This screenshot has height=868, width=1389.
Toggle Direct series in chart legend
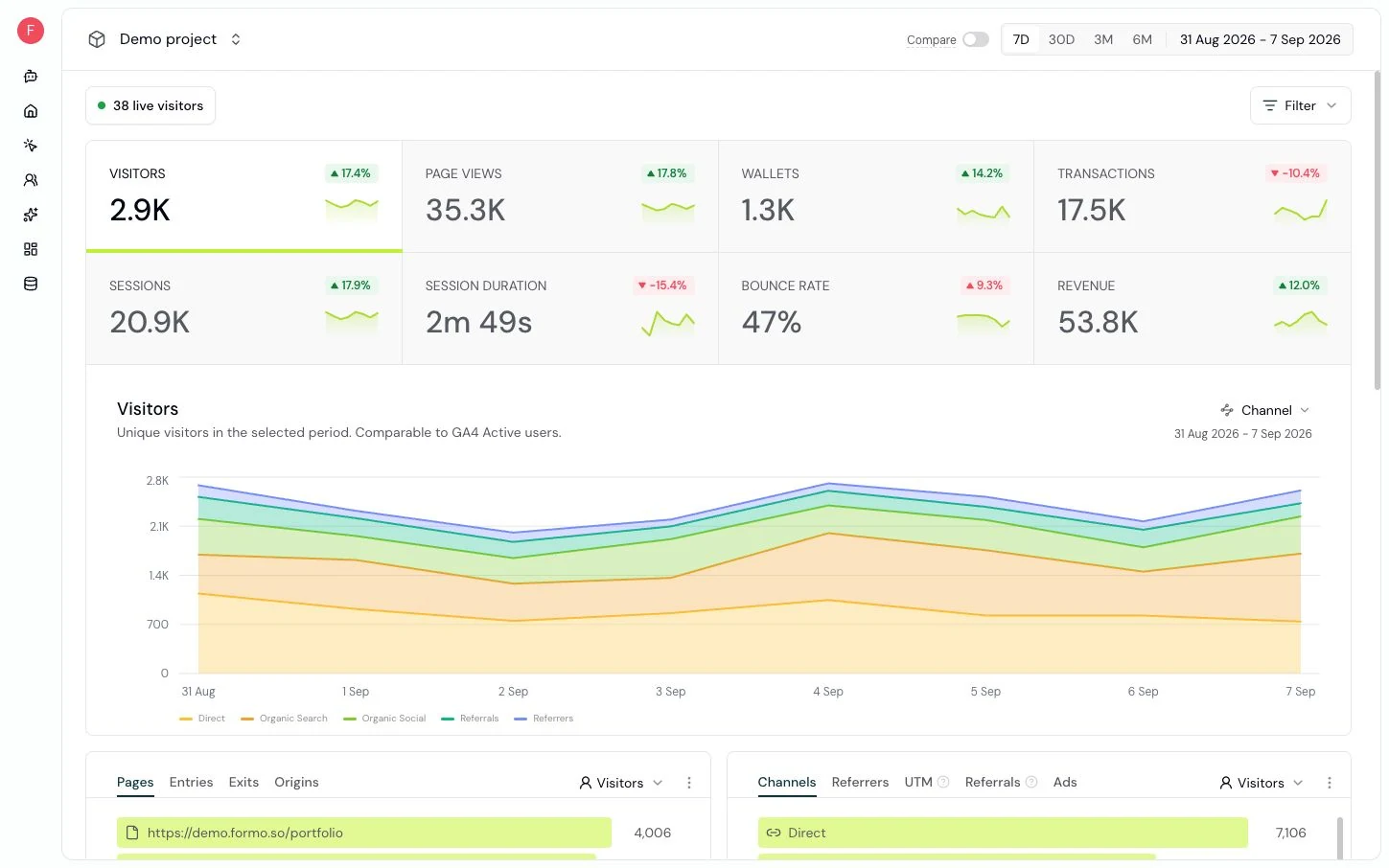click(x=202, y=719)
